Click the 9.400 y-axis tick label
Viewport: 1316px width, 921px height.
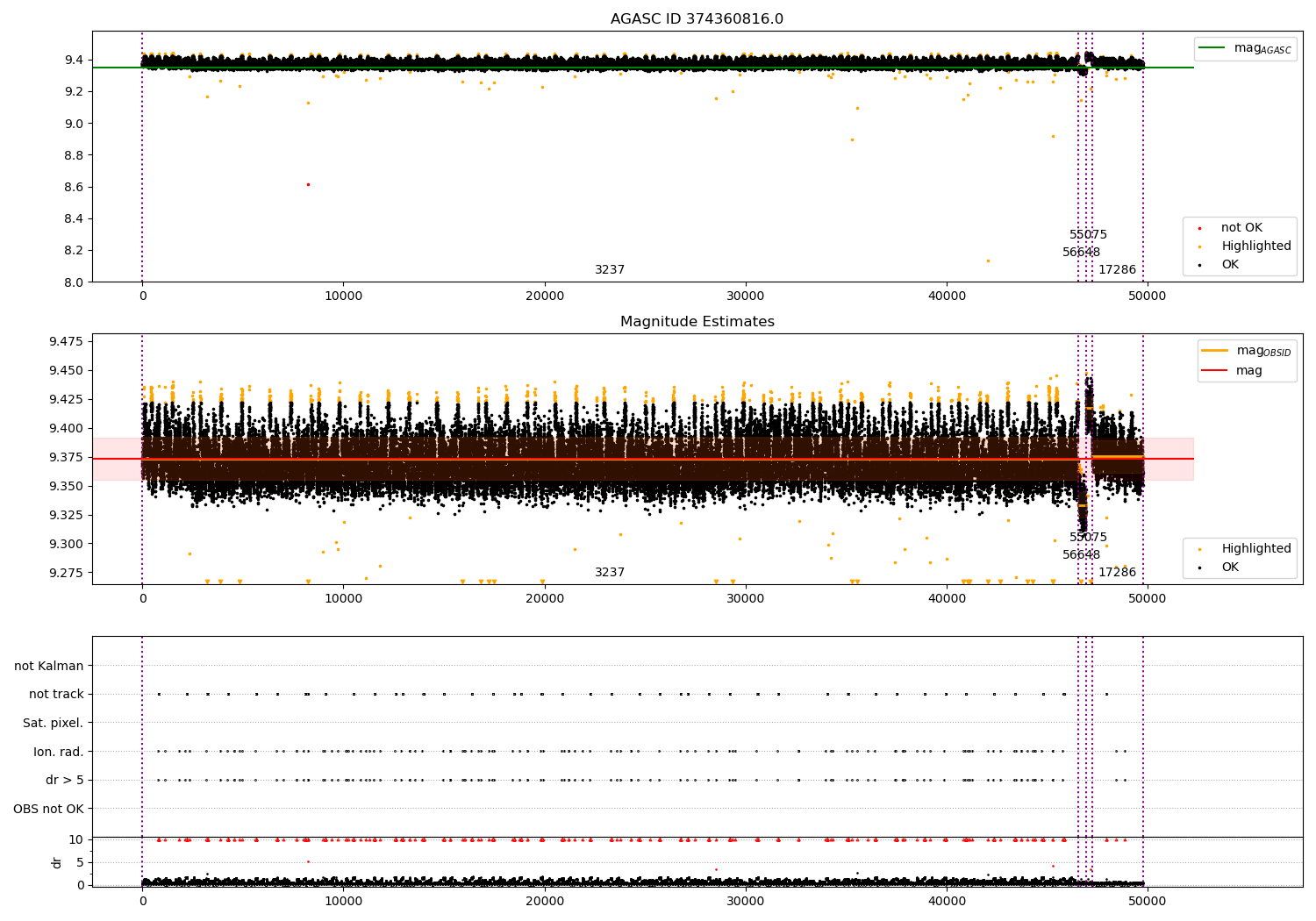pos(67,428)
